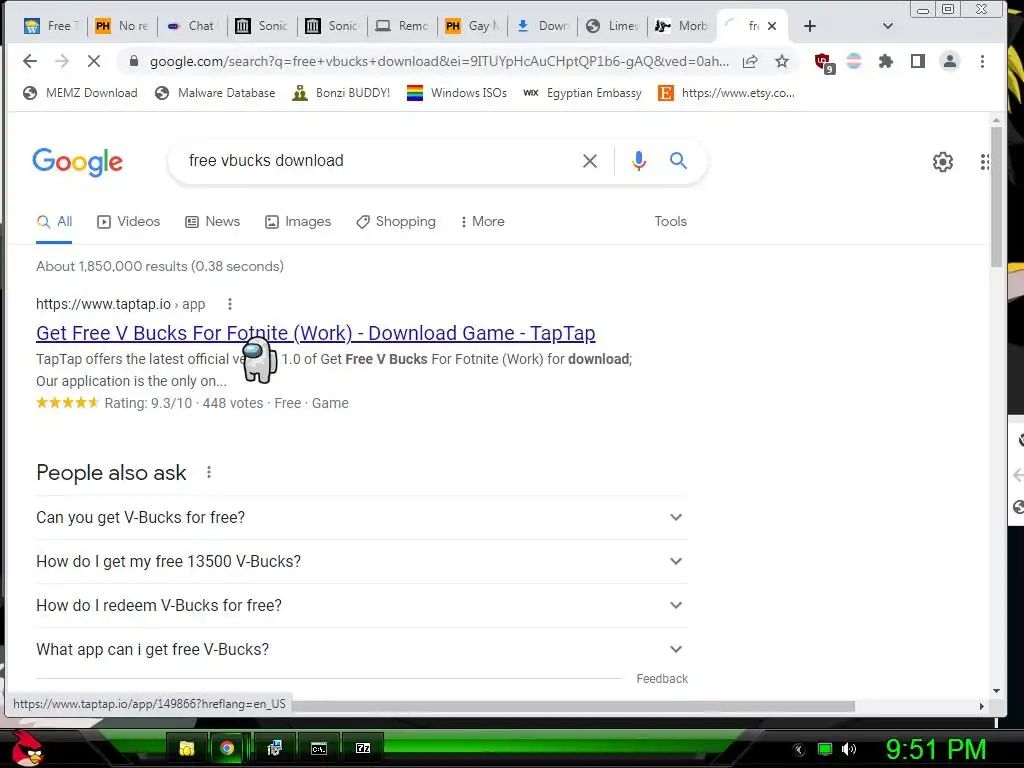Image resolution: width=1024 pixels, height=768 pixels.
Task: Open the Extensions puzzle piece menu
Action: click(886, 61)
